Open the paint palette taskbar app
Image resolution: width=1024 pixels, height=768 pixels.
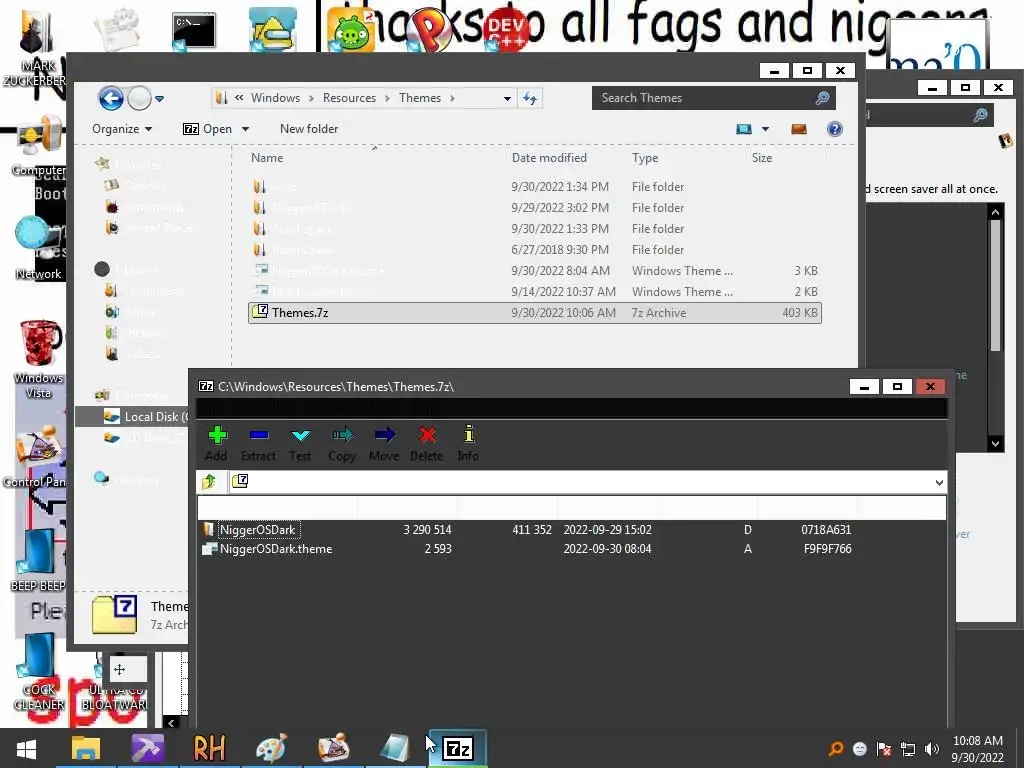[271, 748]
